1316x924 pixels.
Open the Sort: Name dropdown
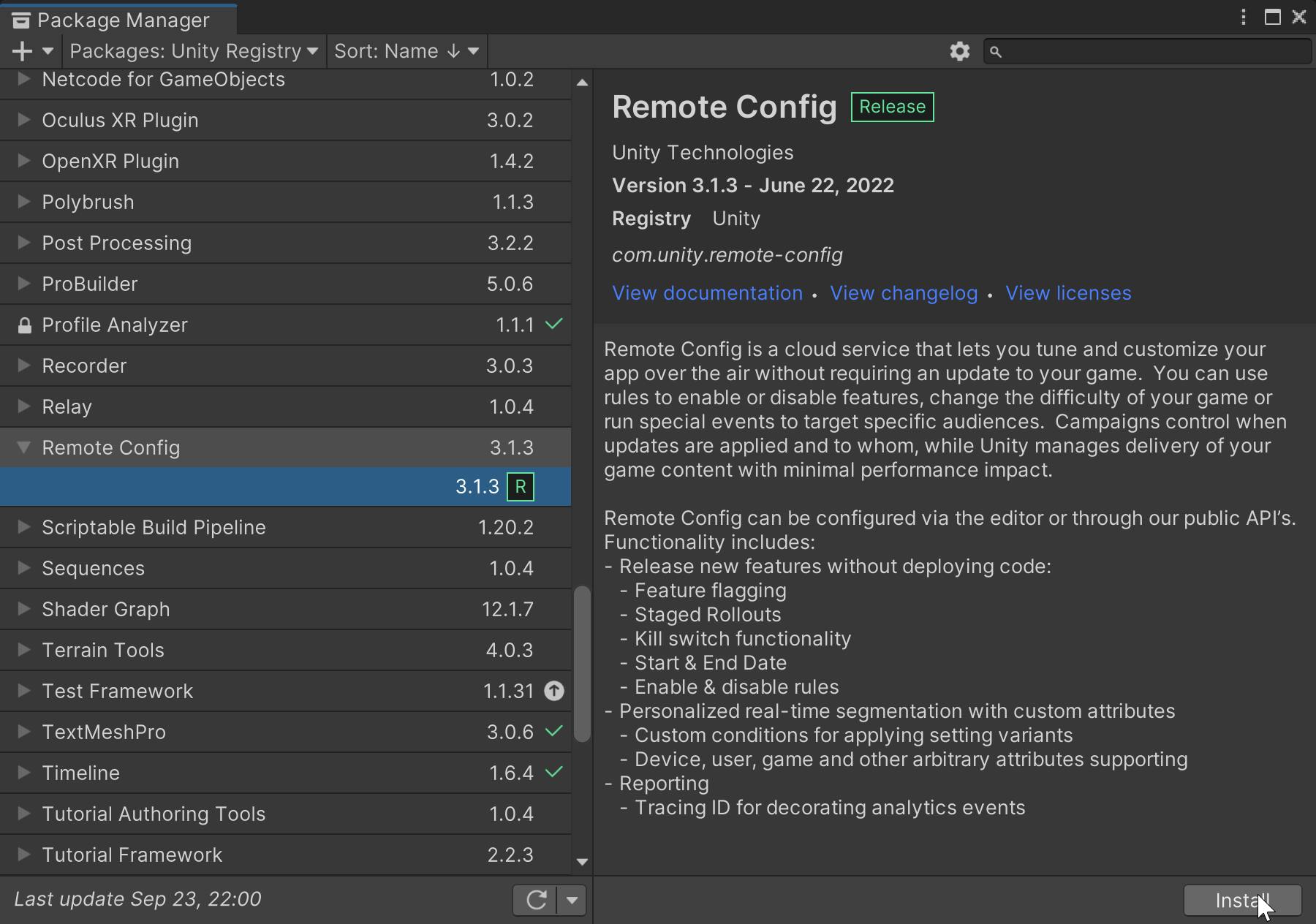pyautogui.click(x=406, y=51)
